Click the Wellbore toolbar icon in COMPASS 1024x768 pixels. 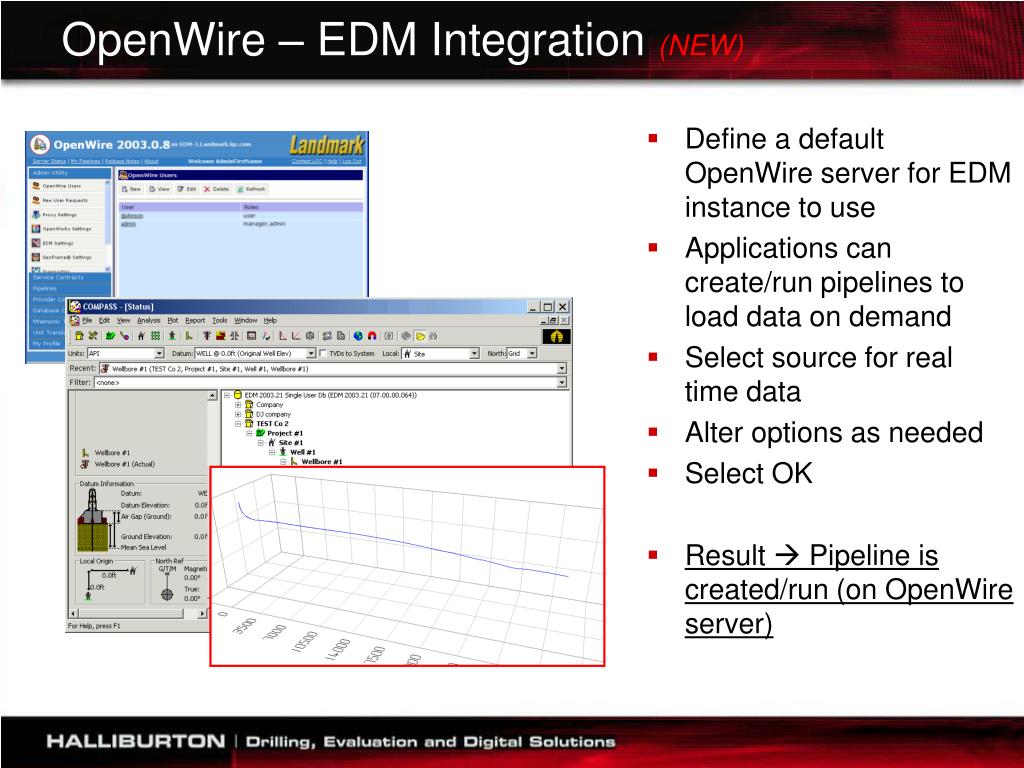click(x=189, y=336)
